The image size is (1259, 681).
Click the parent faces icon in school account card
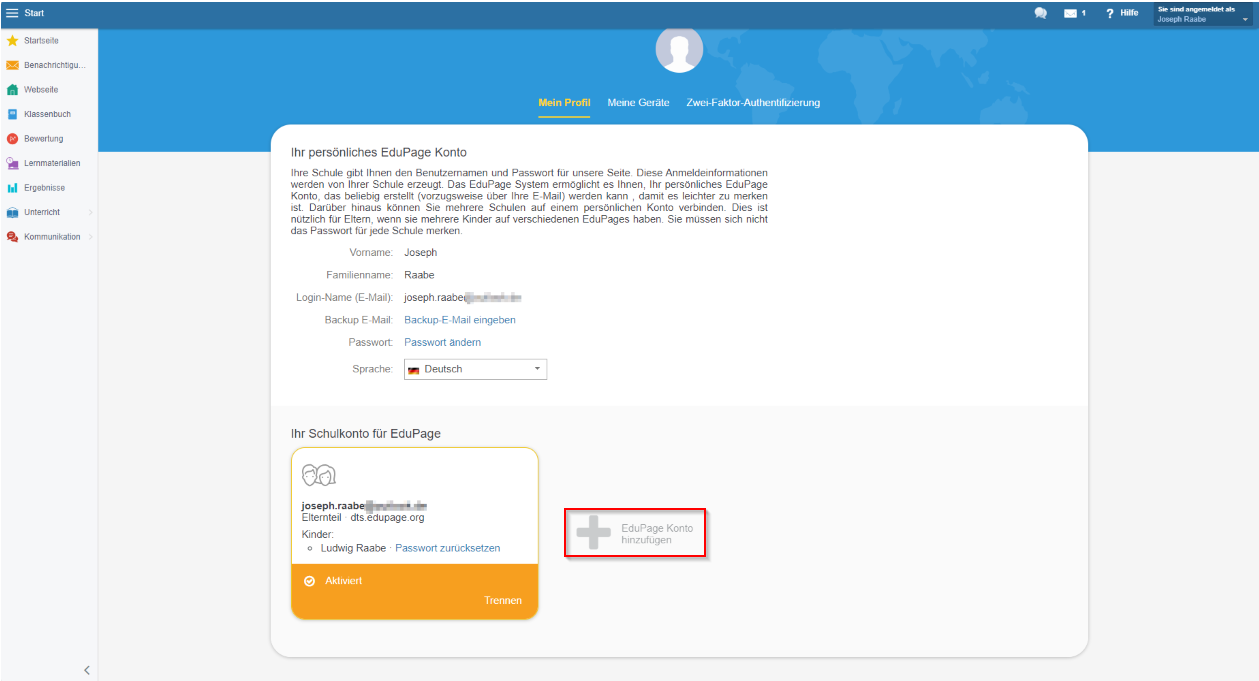[x=319, y=475]
